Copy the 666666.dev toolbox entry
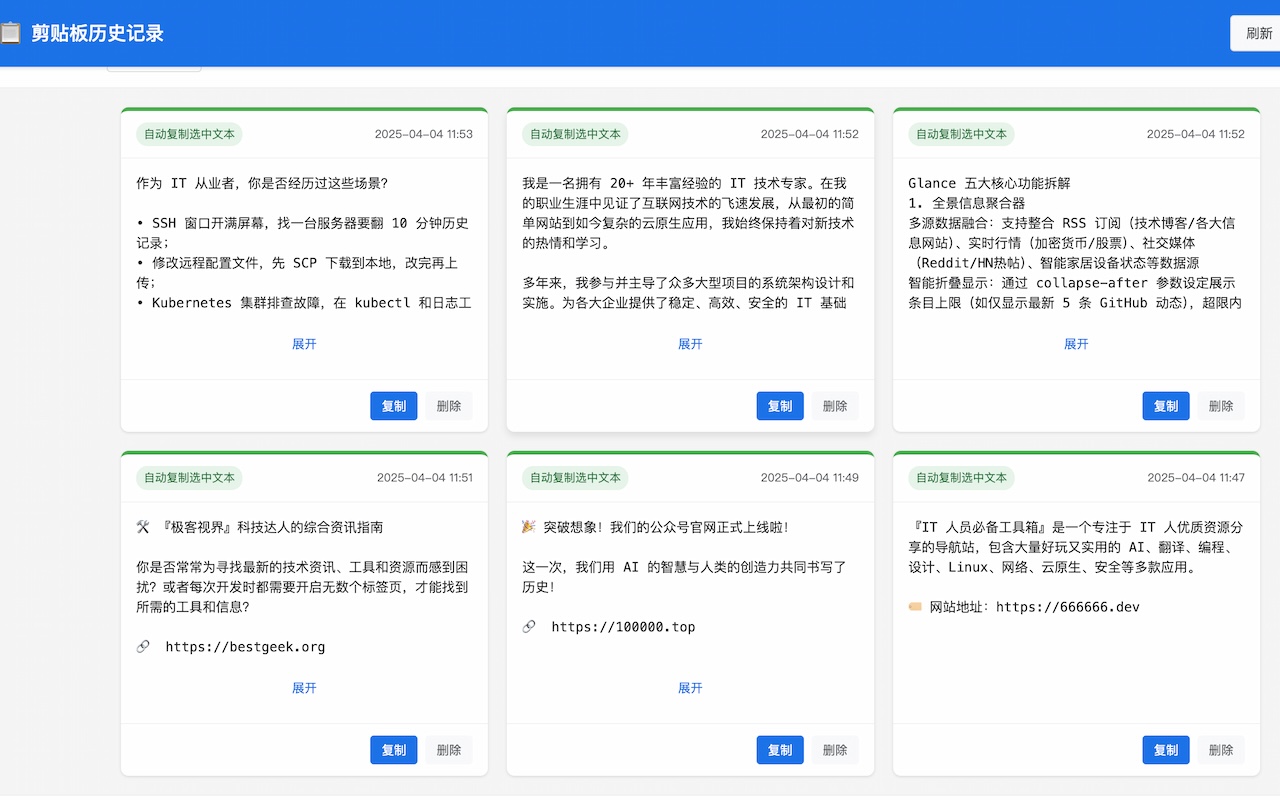1280x800 pixels. [1165, 750]
